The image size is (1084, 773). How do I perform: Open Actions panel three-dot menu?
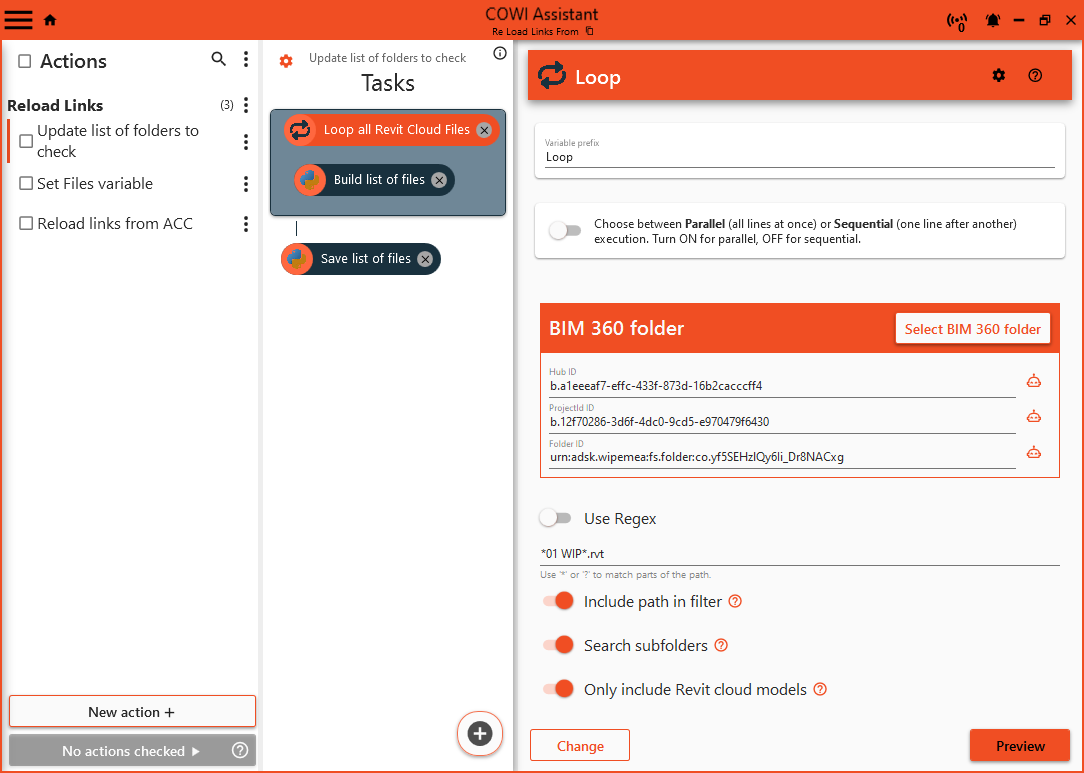click(x=246, y=60)
